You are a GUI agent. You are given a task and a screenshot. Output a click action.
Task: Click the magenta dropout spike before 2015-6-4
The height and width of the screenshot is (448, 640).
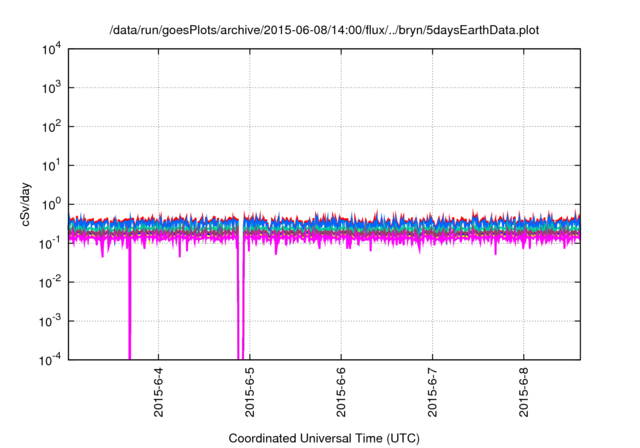point(130,302)
